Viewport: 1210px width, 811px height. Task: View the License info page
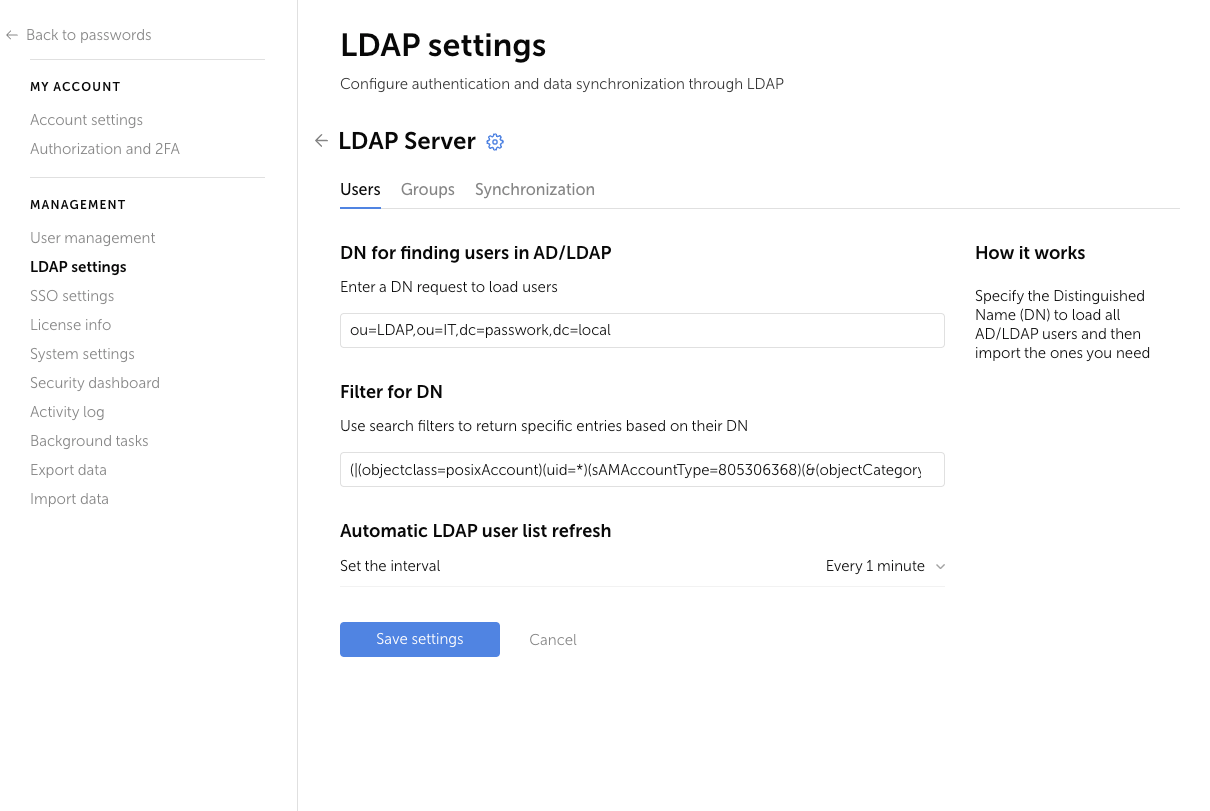pos(70,324)
